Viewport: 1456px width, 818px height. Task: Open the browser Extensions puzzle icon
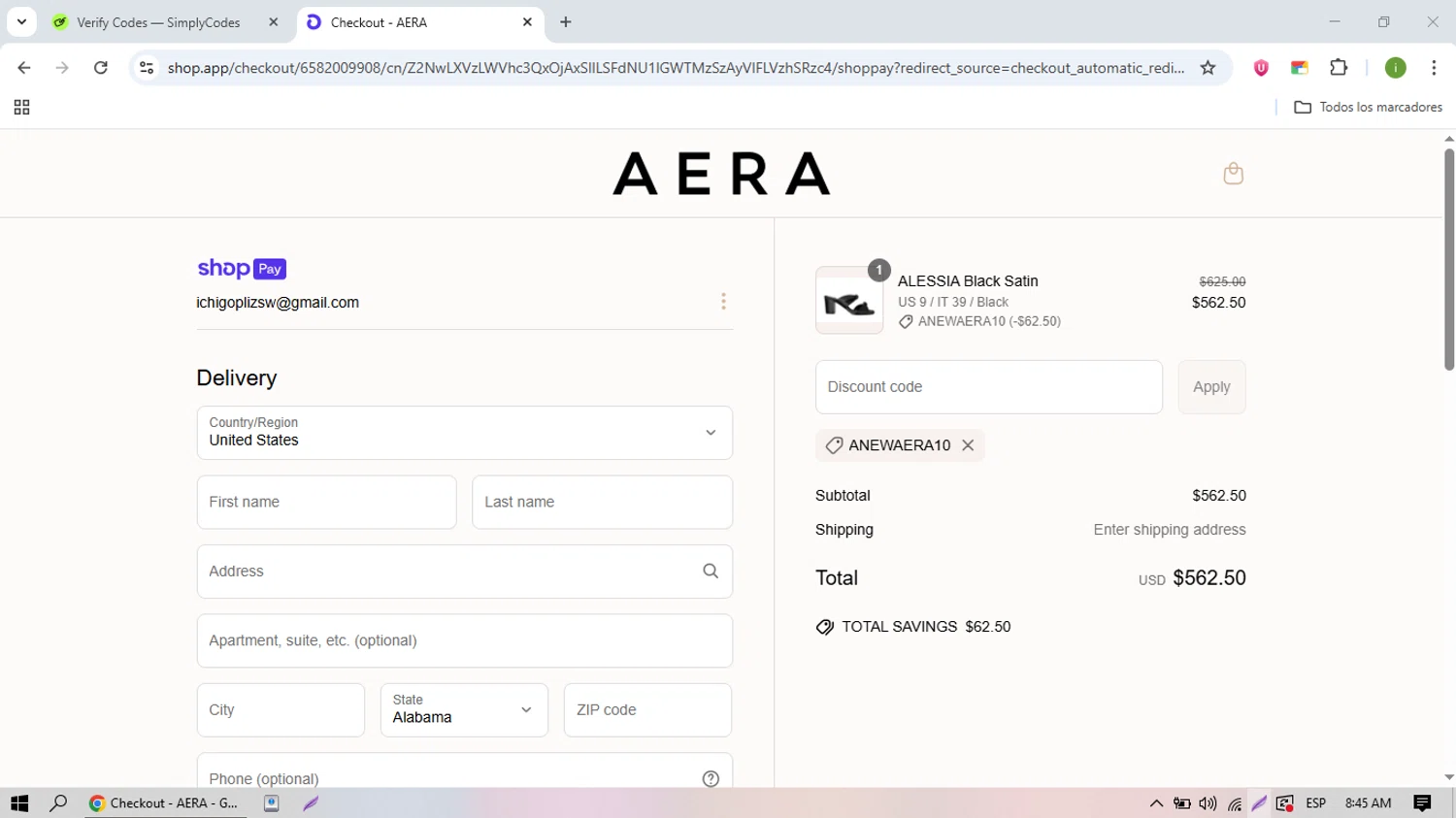coord(1339,68)
